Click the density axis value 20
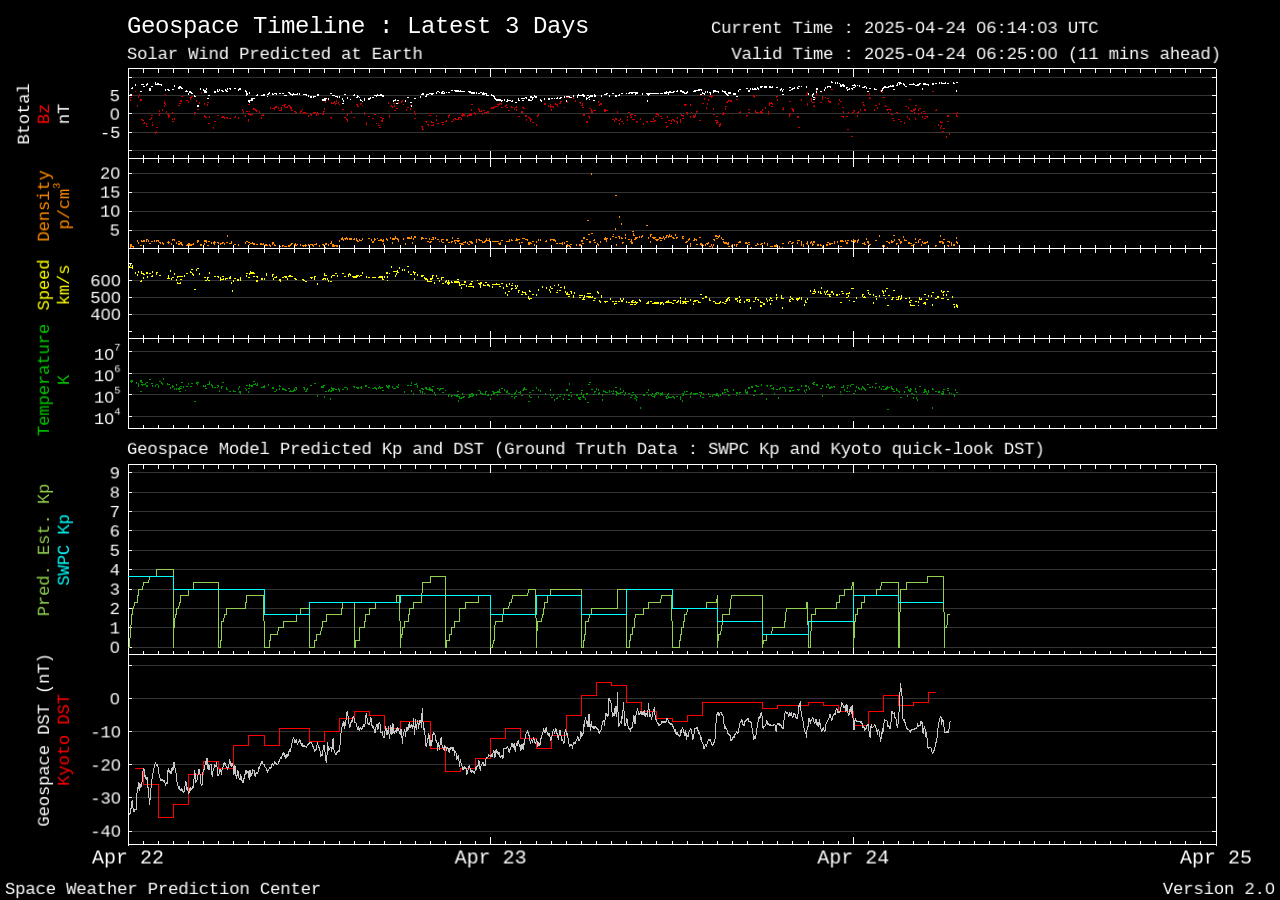This screenshot has width=1280, height=900. pos(110,173)
